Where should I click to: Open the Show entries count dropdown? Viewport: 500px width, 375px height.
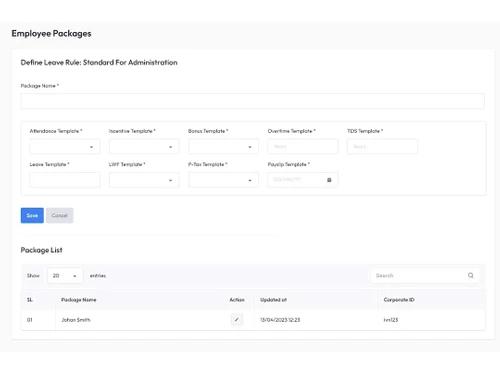[x=65, y=276]
